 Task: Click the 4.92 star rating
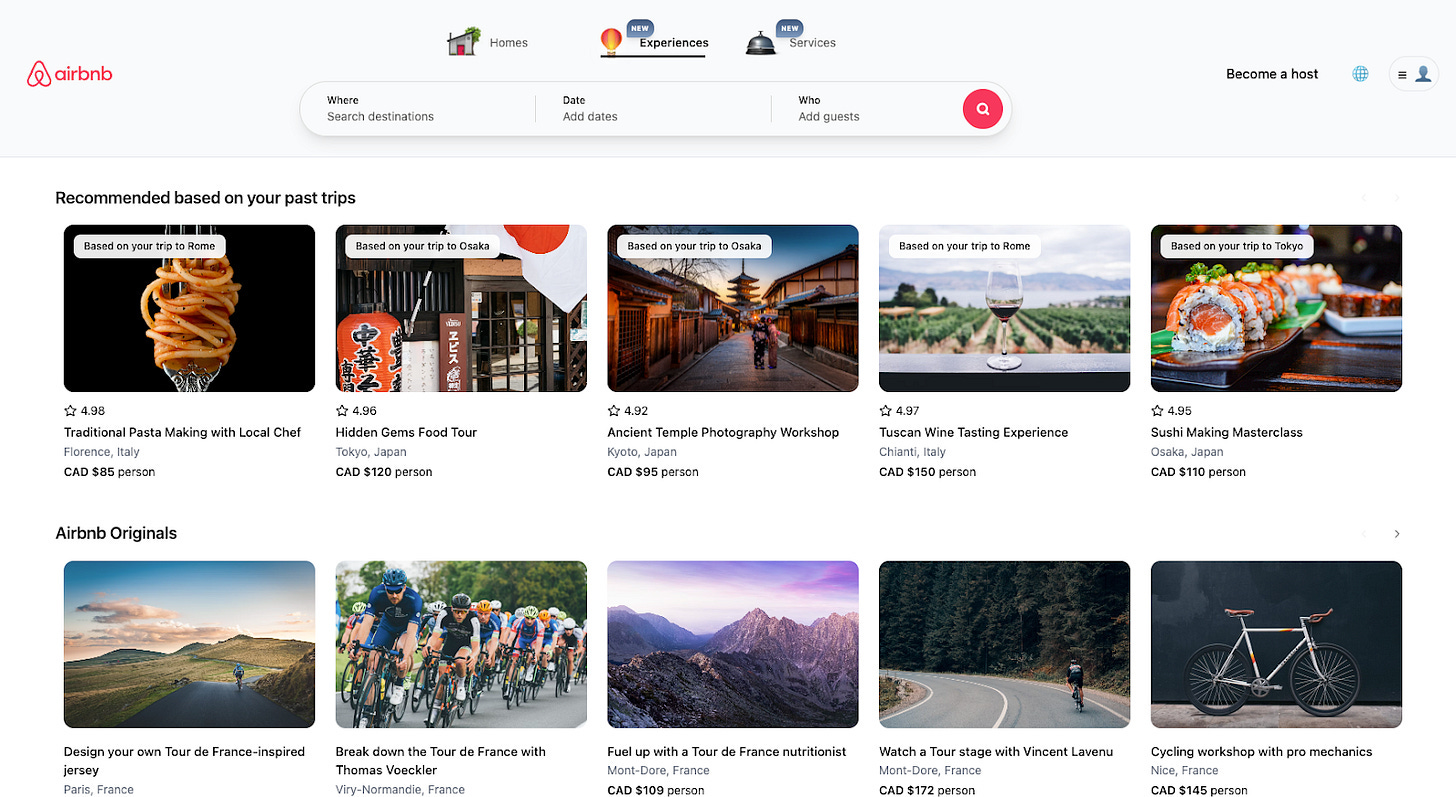[x=628, y=411]
